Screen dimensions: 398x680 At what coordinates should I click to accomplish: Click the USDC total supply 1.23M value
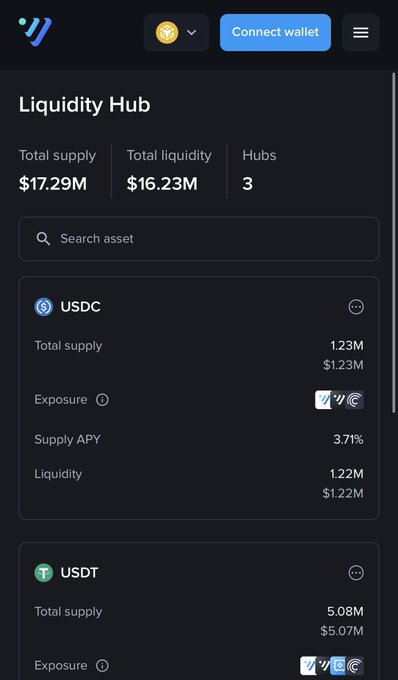346,346
